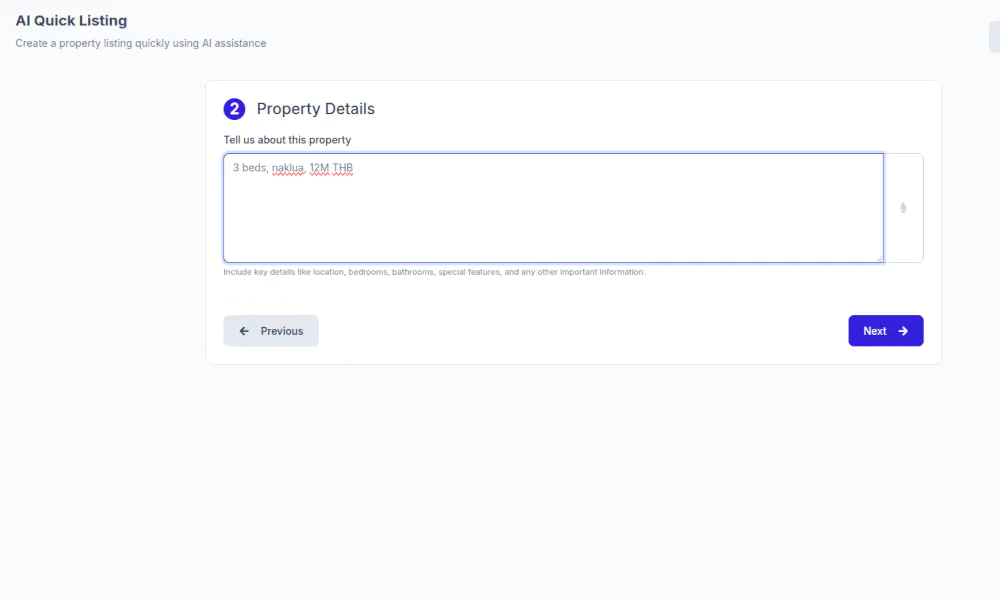This screenshot has height=600, width=1000.
Task: Click the 'Property Details' heading
Action: click(x=315, y=109)
